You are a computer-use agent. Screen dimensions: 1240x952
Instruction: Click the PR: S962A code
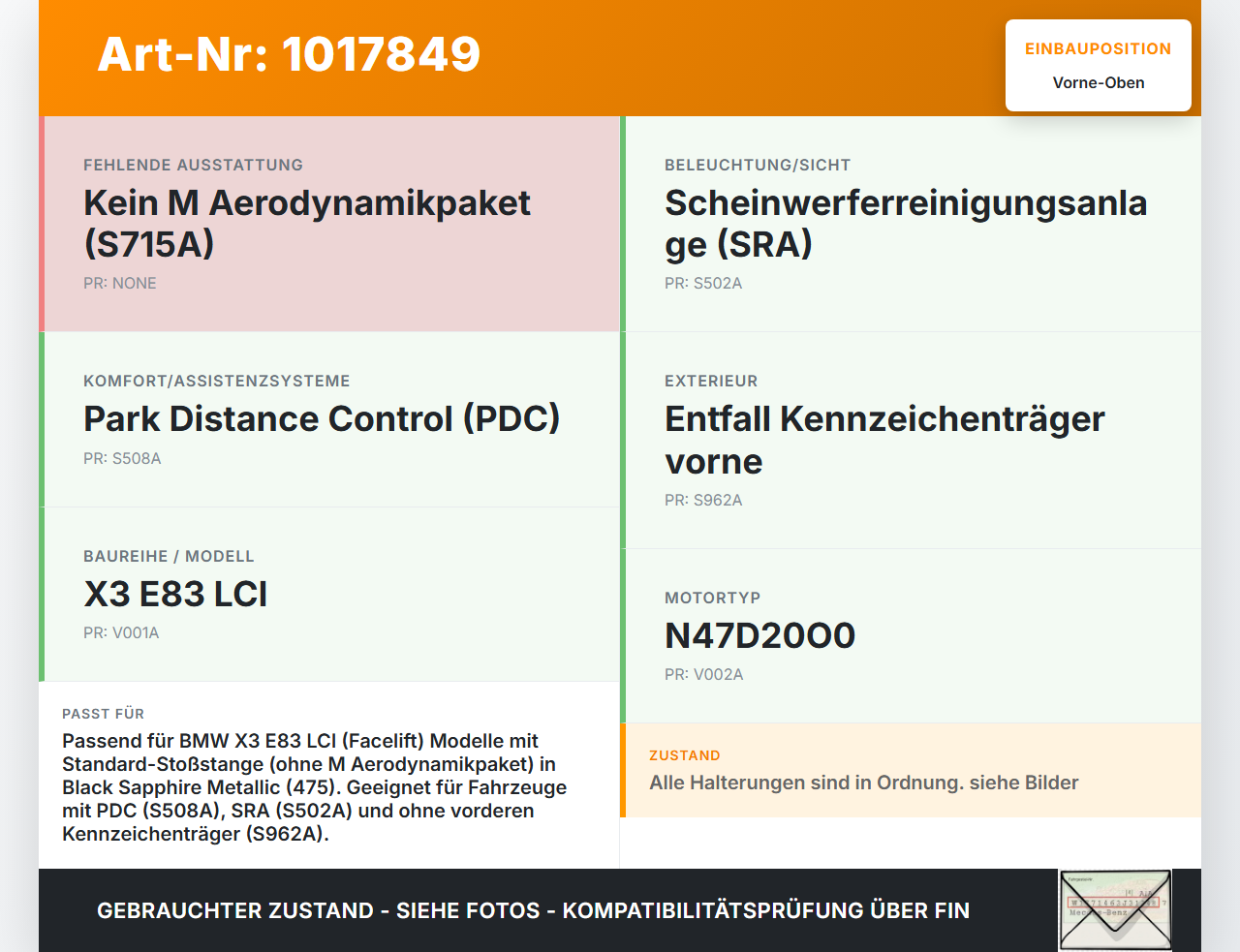pyautogui.click(x=703, y=501)
